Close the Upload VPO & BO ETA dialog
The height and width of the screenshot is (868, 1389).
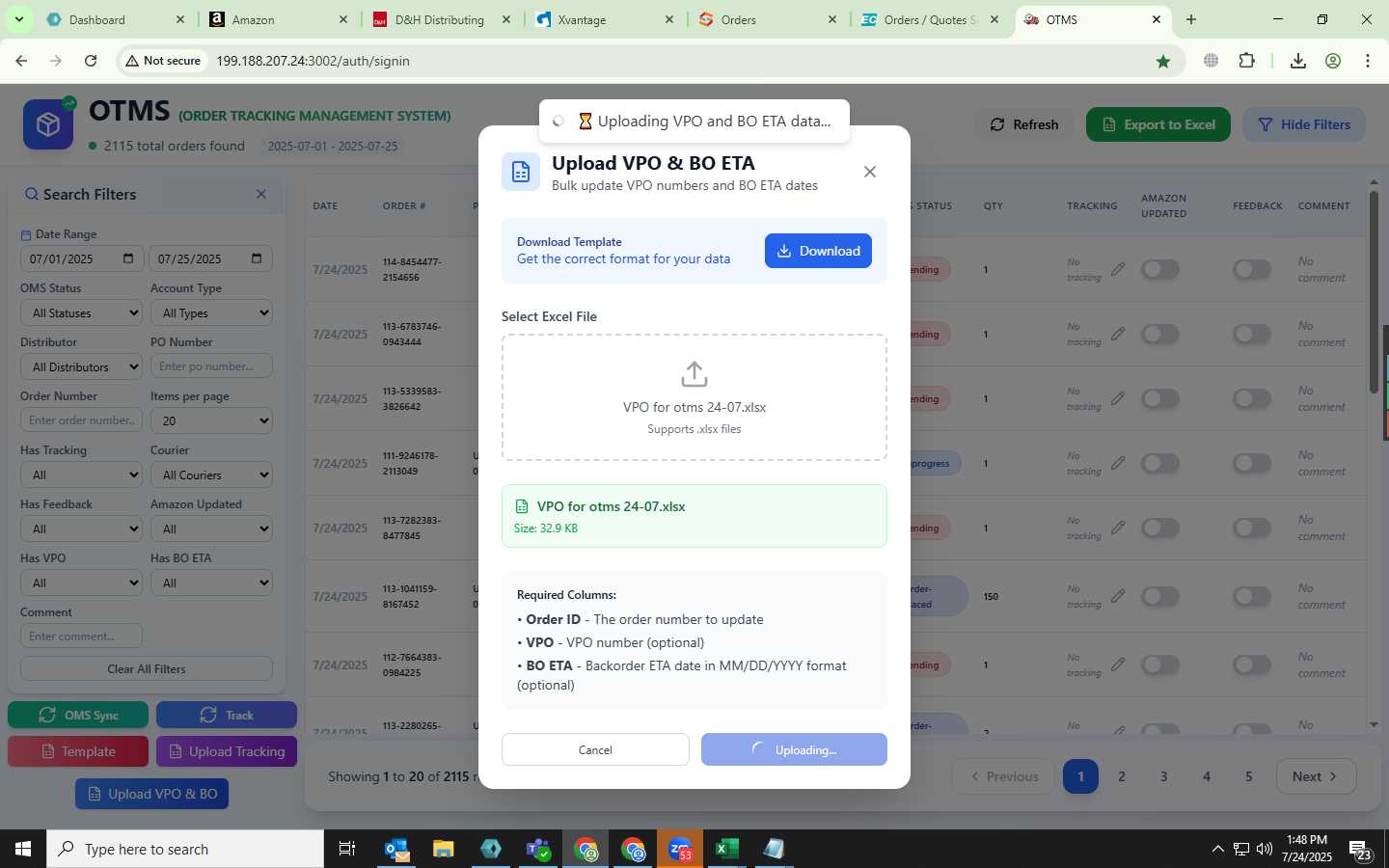(x=869, y=172)
